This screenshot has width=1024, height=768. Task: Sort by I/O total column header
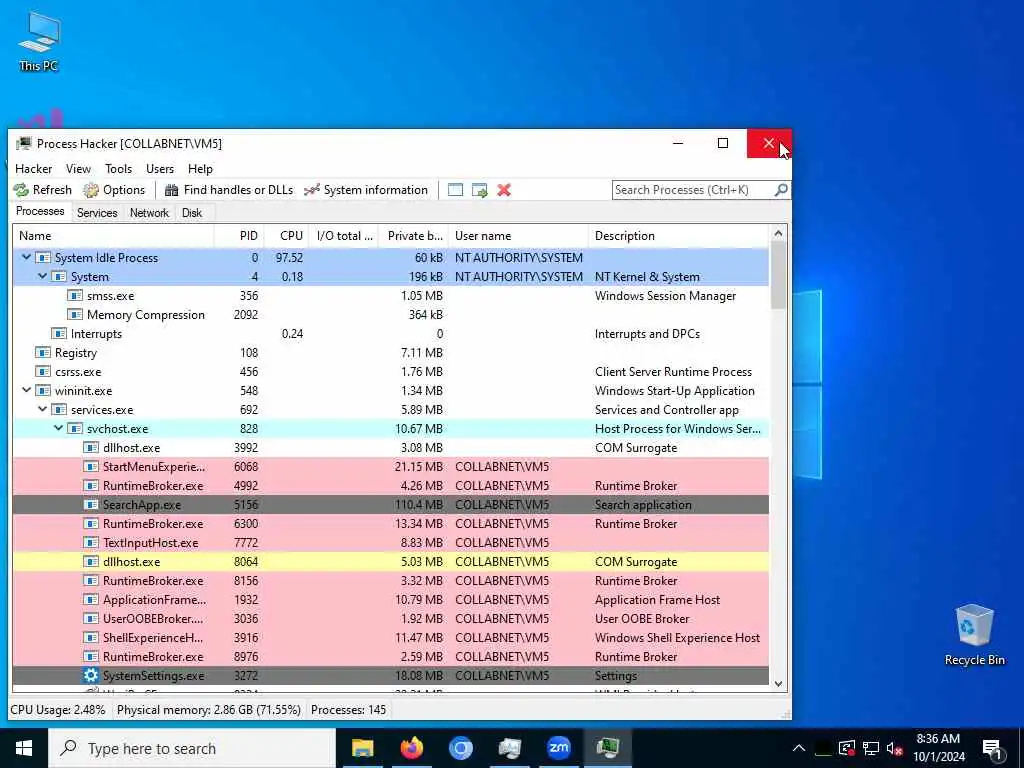pos(344,236)
